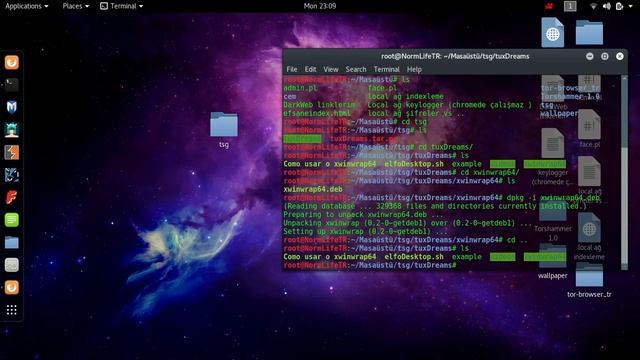Click red 'tuxDreams.tar.gz' in terminal

[363, 139]
